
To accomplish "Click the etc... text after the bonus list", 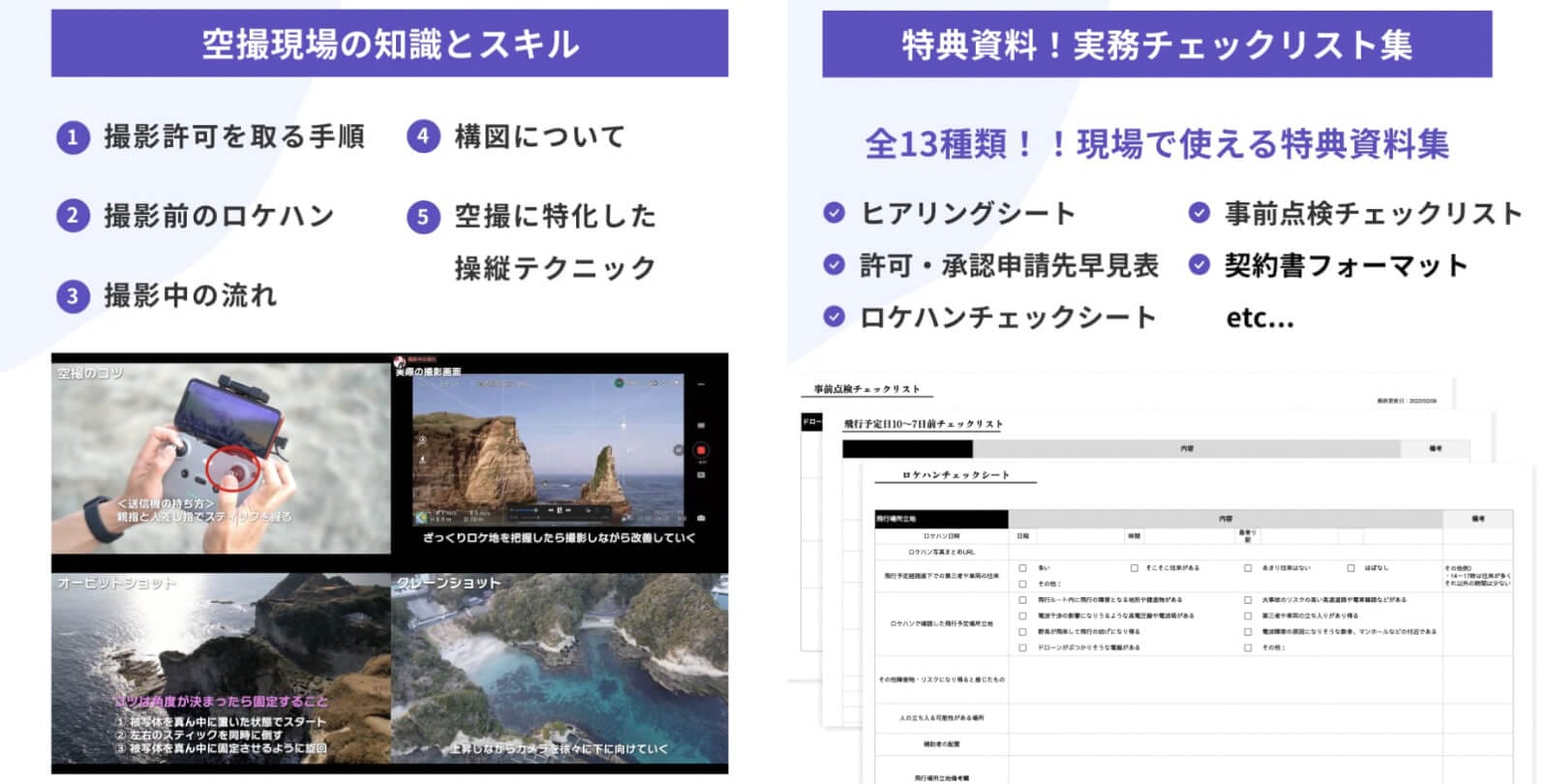I will pos(1260,317).
